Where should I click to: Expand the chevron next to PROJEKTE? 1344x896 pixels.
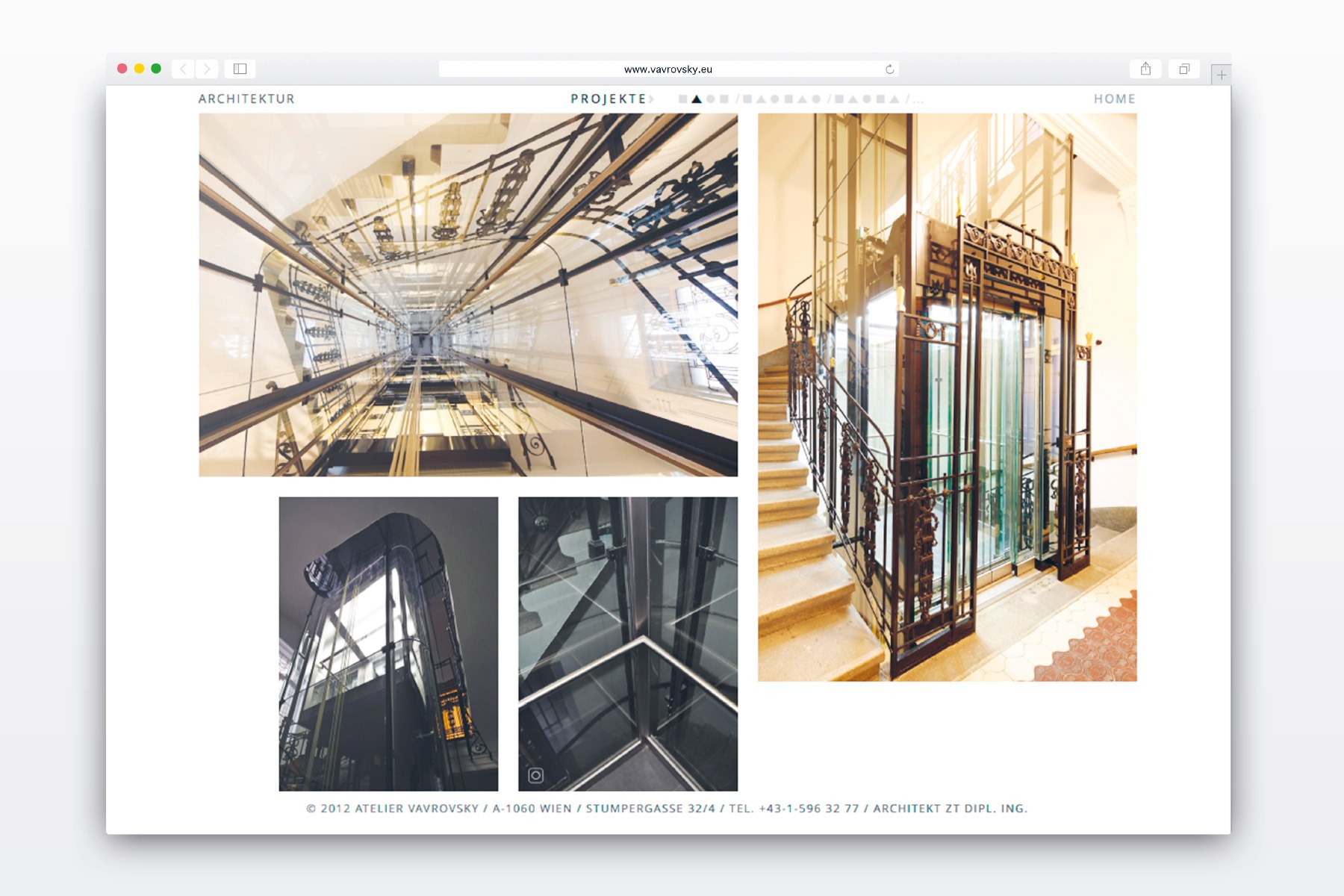(x=651, y=99)
